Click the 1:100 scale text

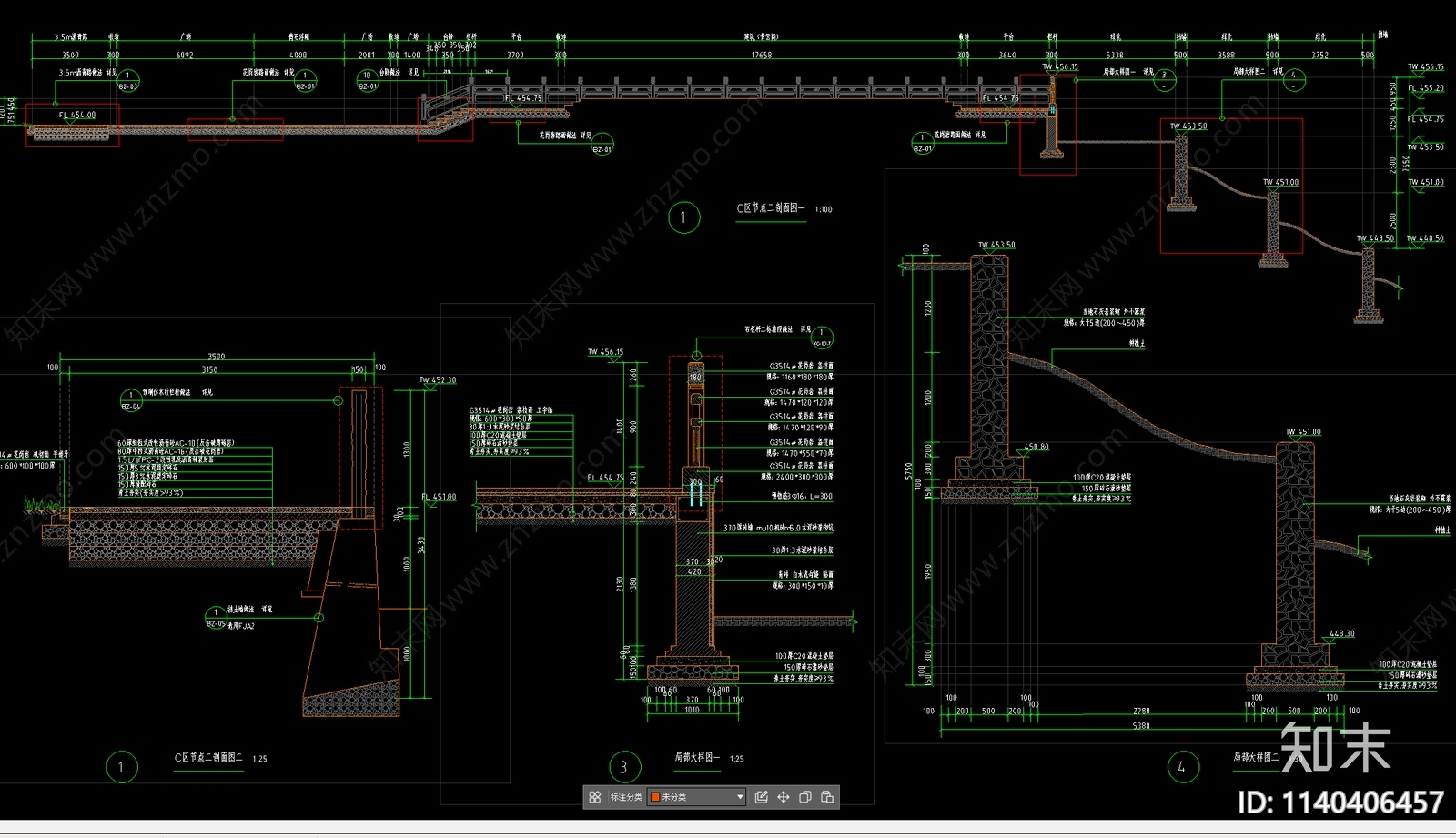[824, 209]
